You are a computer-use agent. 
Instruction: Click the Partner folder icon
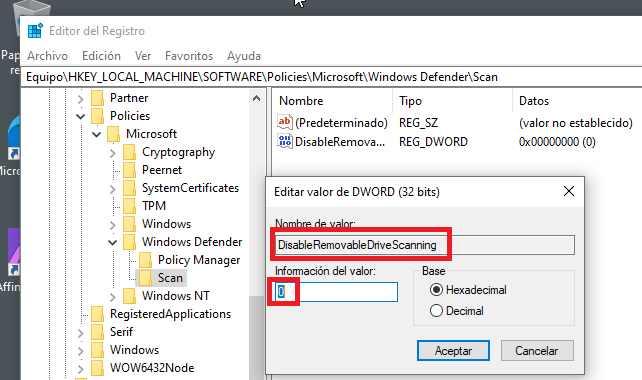[x=97, y=98]
